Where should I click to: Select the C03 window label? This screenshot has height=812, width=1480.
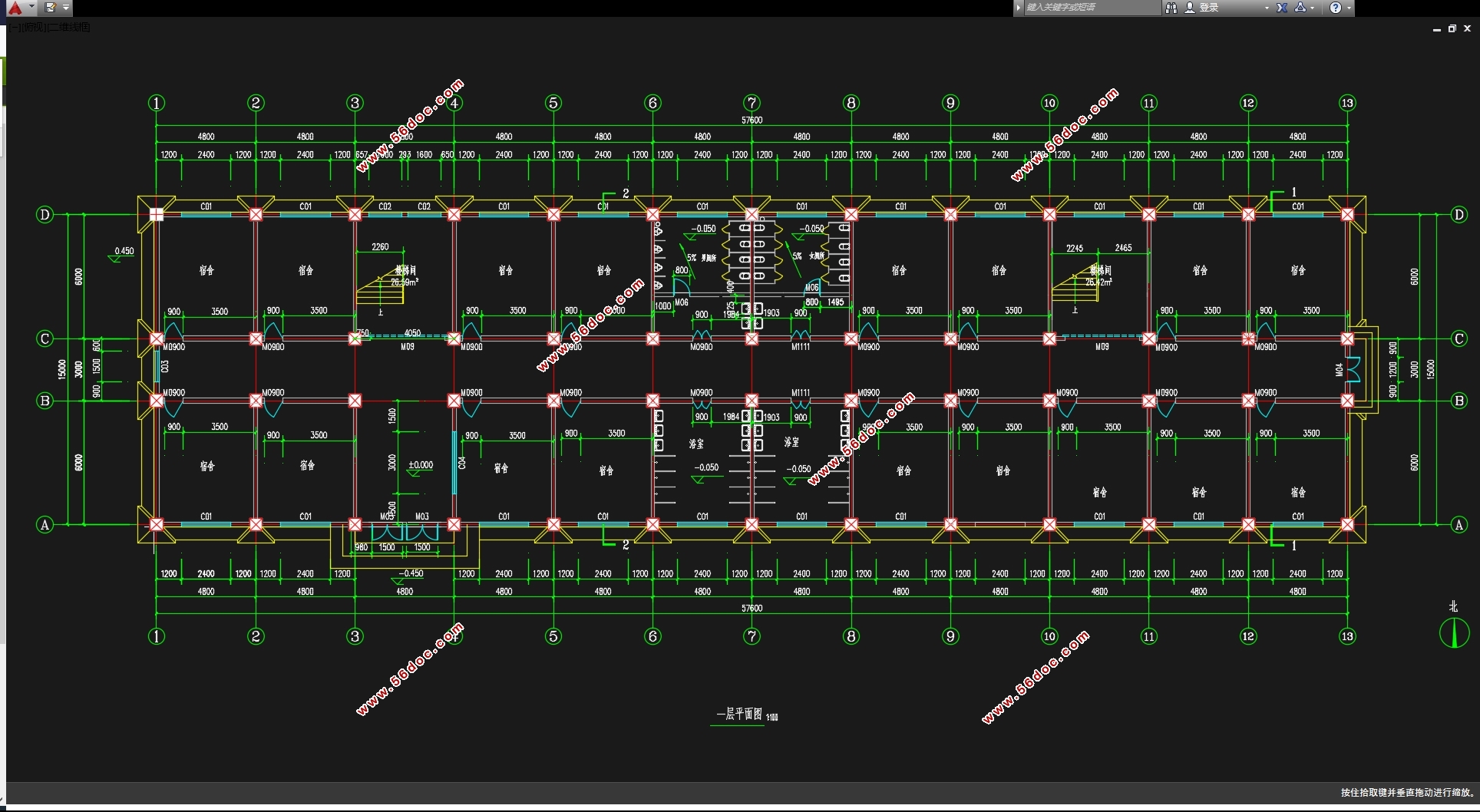click(x=165, y=367)
